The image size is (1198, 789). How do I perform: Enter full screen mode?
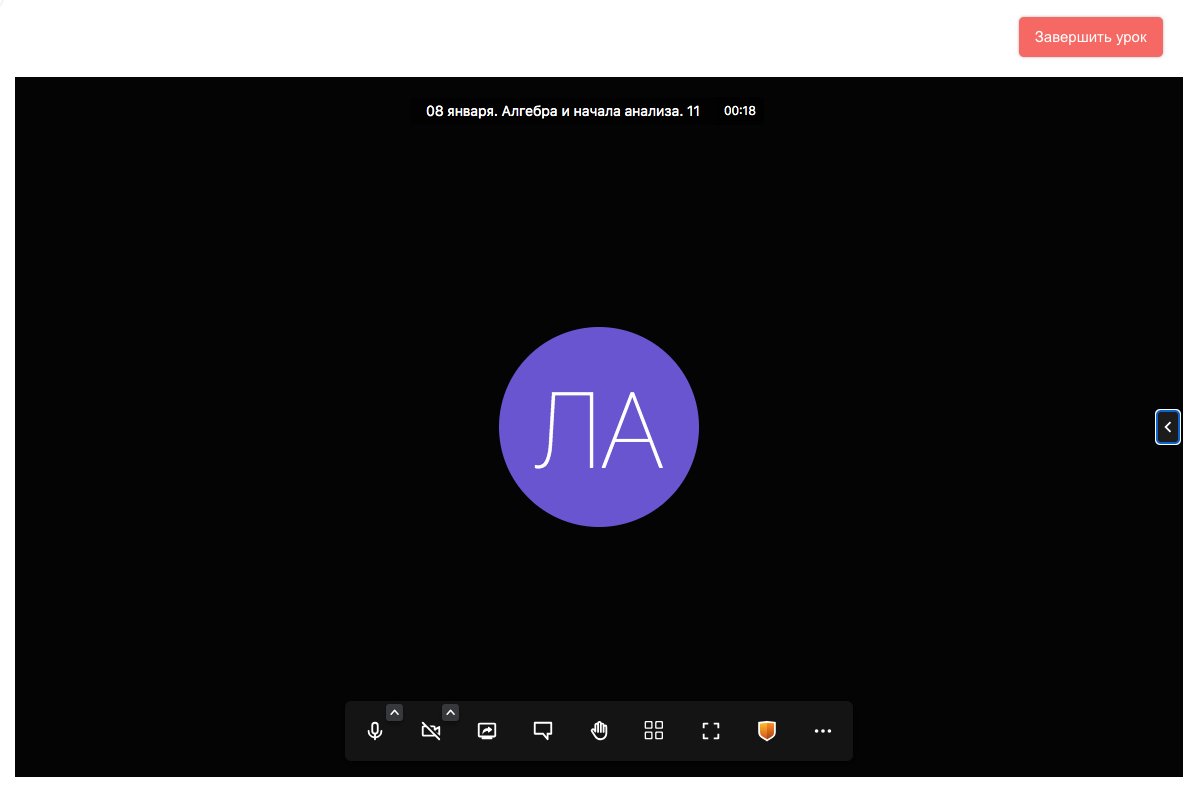tap(711, 731)
